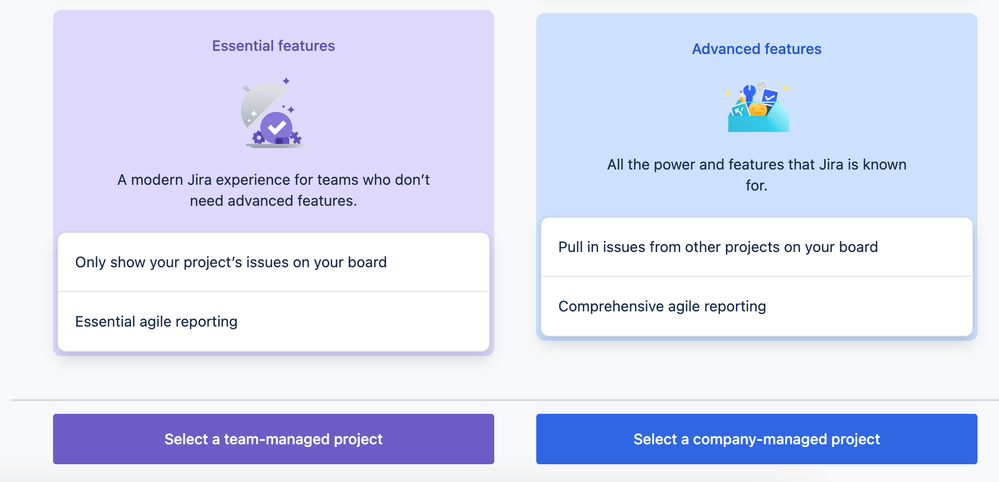Click the blue checkmark card in the toolbox icon
The height and width of the screenshot is (482, 999).
click(x=770, y=96)
